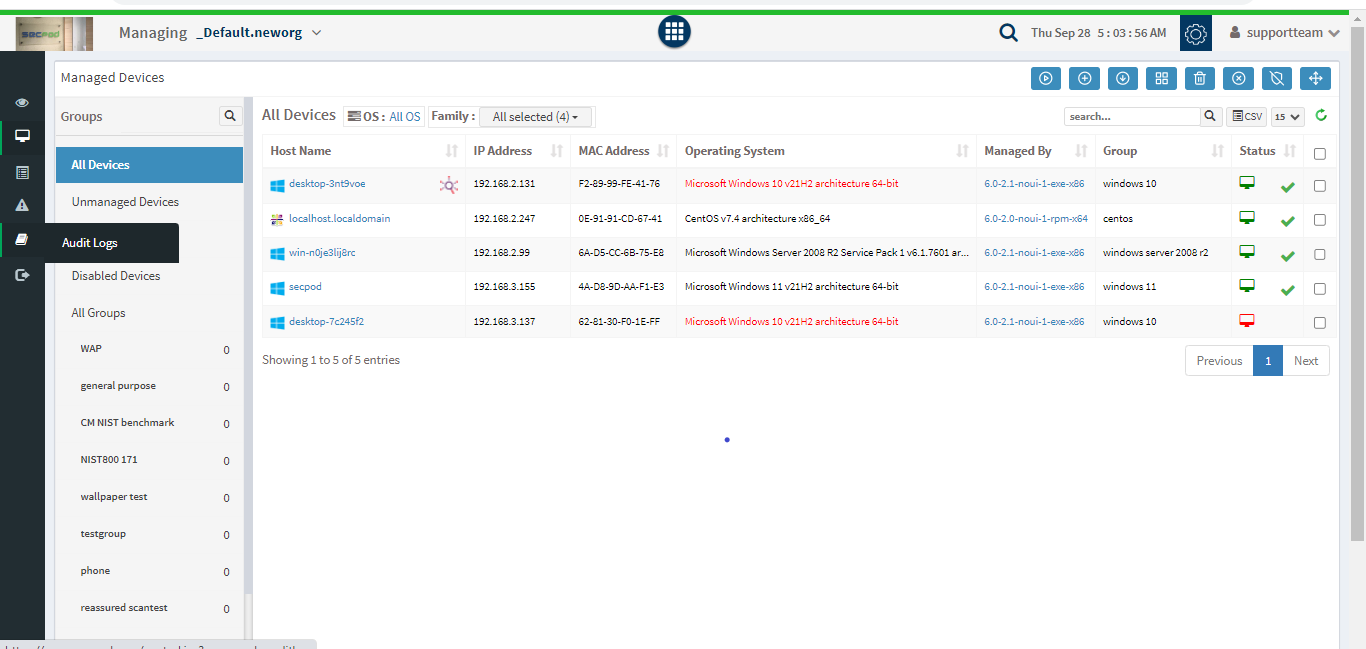Click green checkmark in secpod row
Screen dimensions: 1366x649
(1288, 290)
